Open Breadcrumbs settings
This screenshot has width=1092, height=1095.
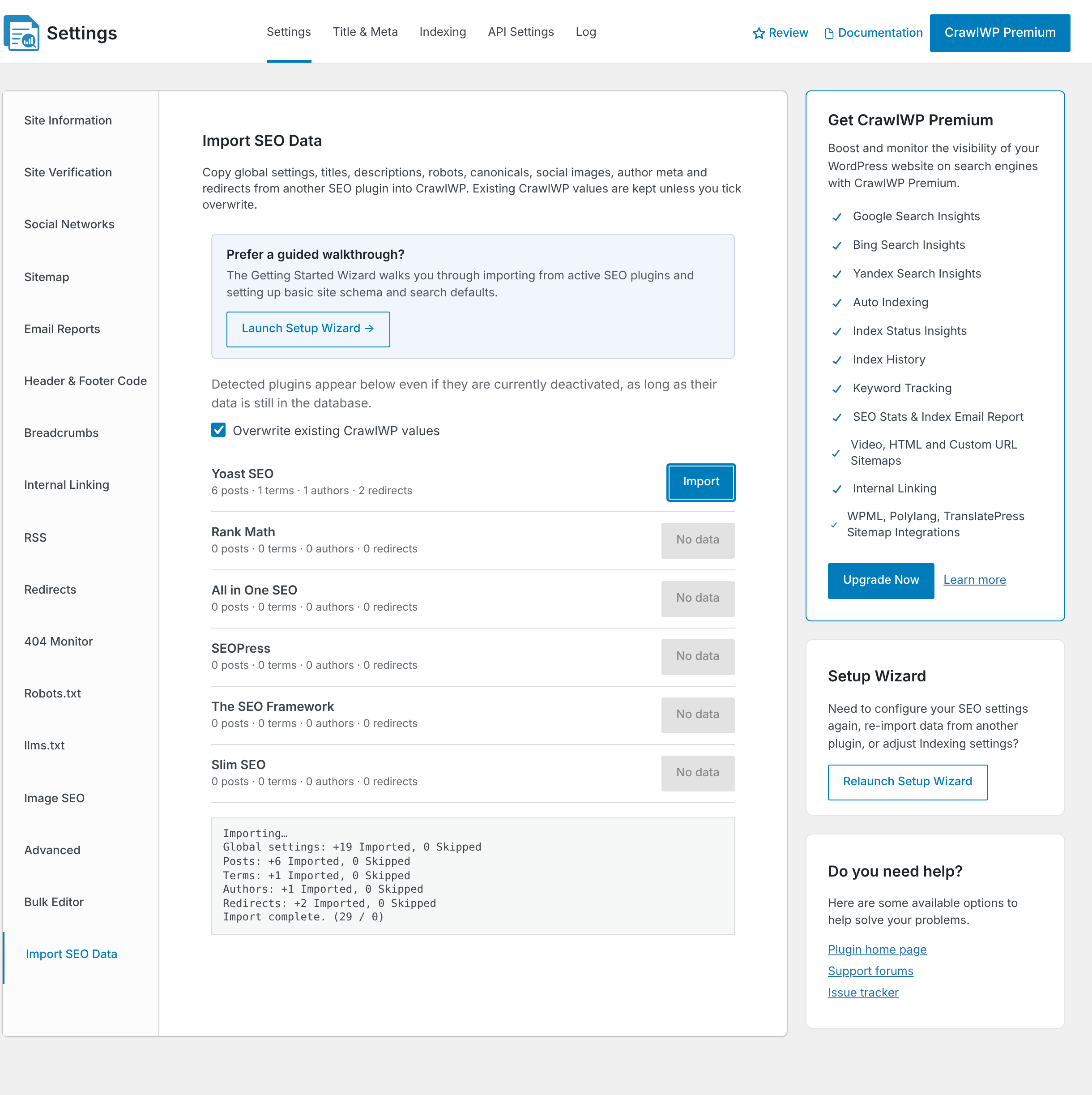pyautogui.click(x=61, y=433)
